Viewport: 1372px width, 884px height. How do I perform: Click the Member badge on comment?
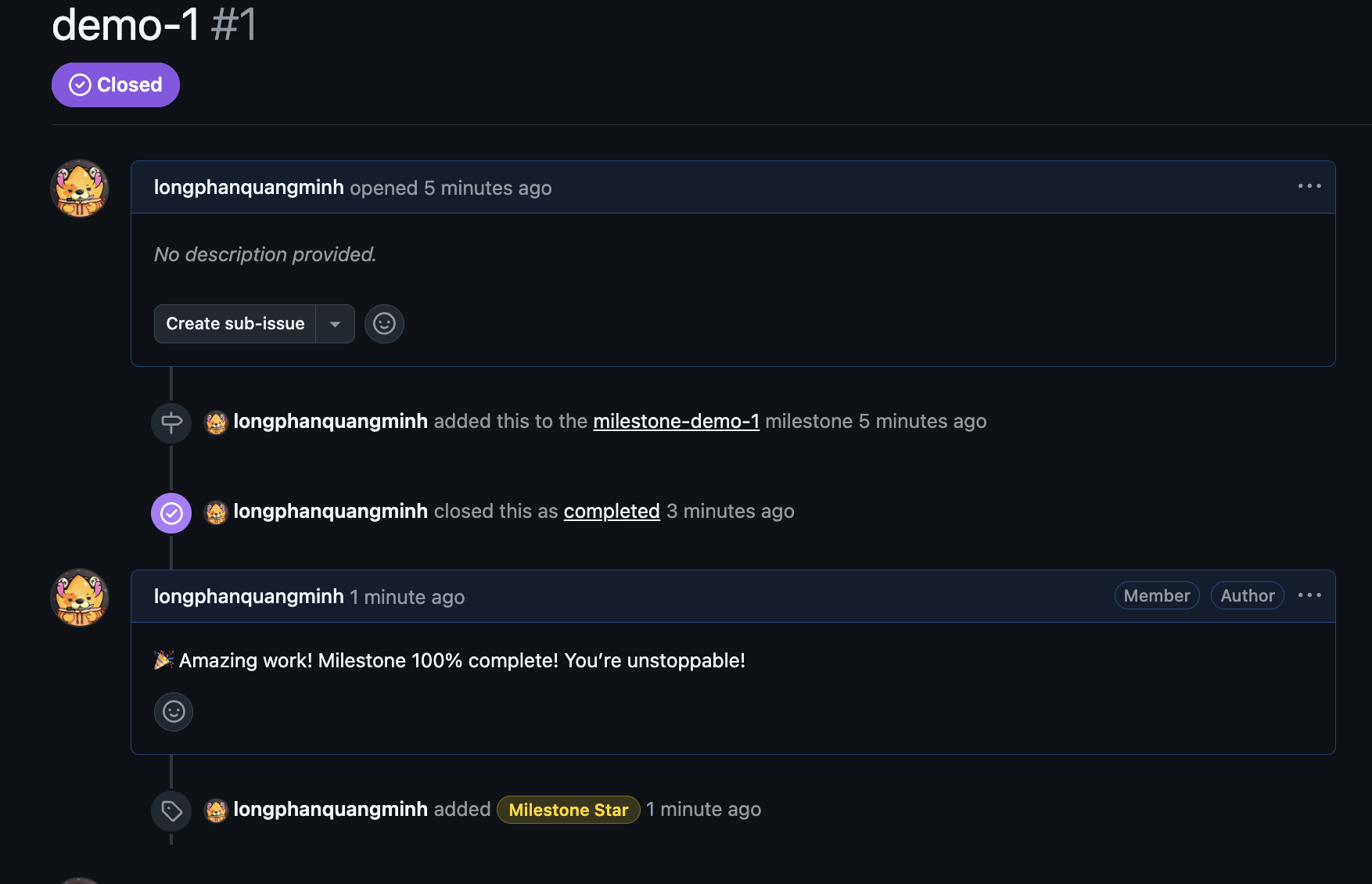[x=1157, y=596]
